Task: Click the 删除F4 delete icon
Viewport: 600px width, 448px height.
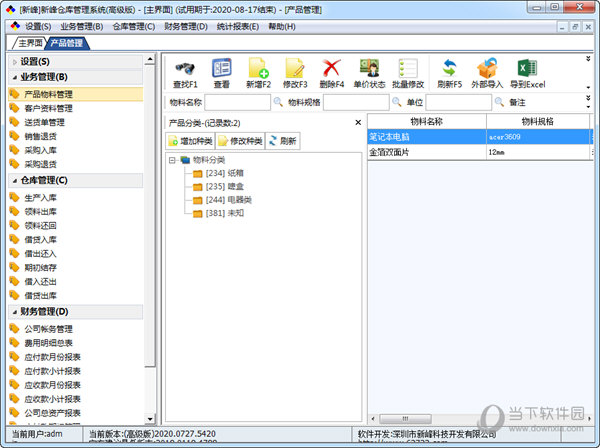Action: click(x=332, y=69)
